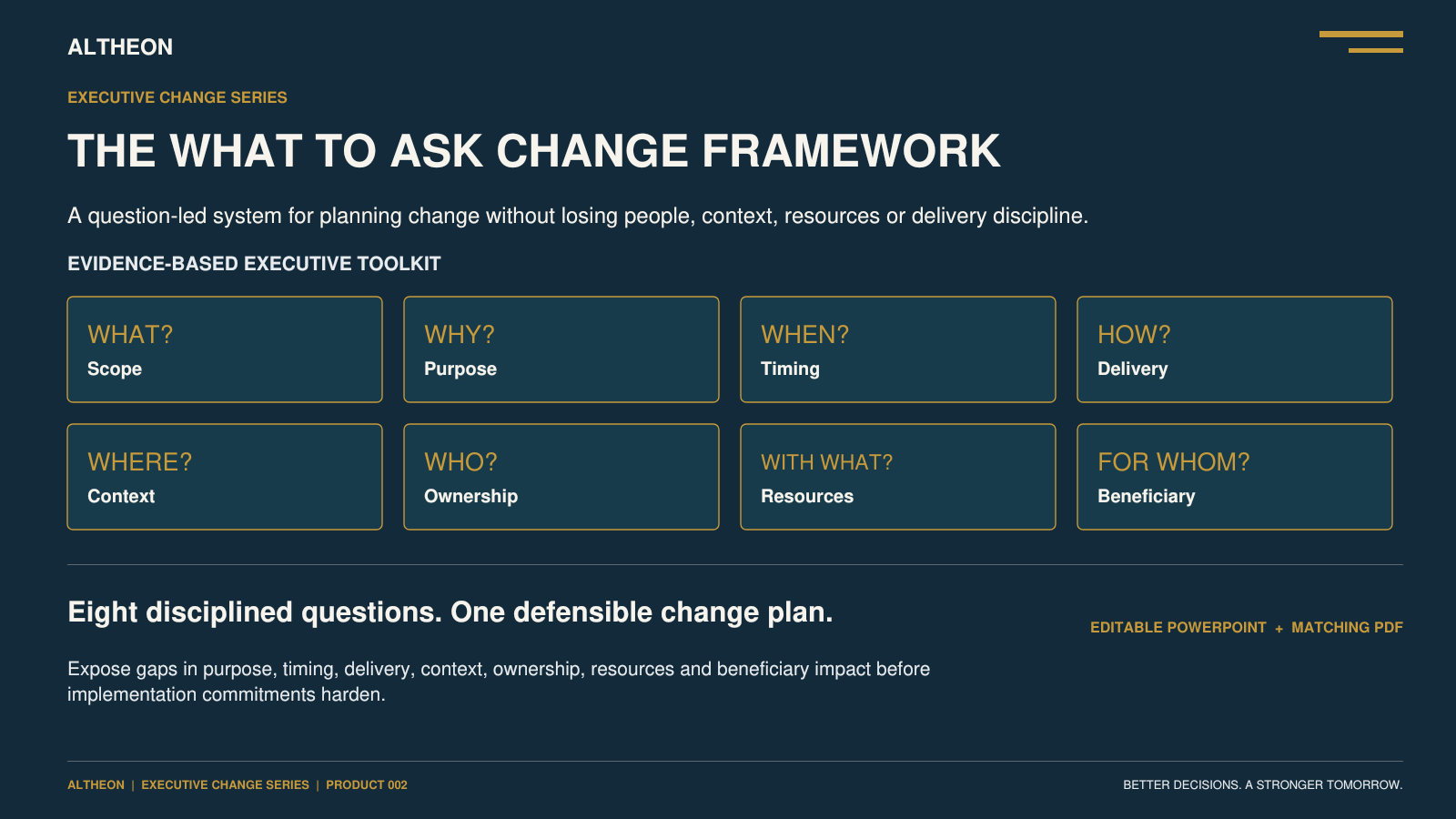The height and width of the screenshot is (819, 1456).
Task: Click the Better Decisions tagline
Action: pos(1263,784)
